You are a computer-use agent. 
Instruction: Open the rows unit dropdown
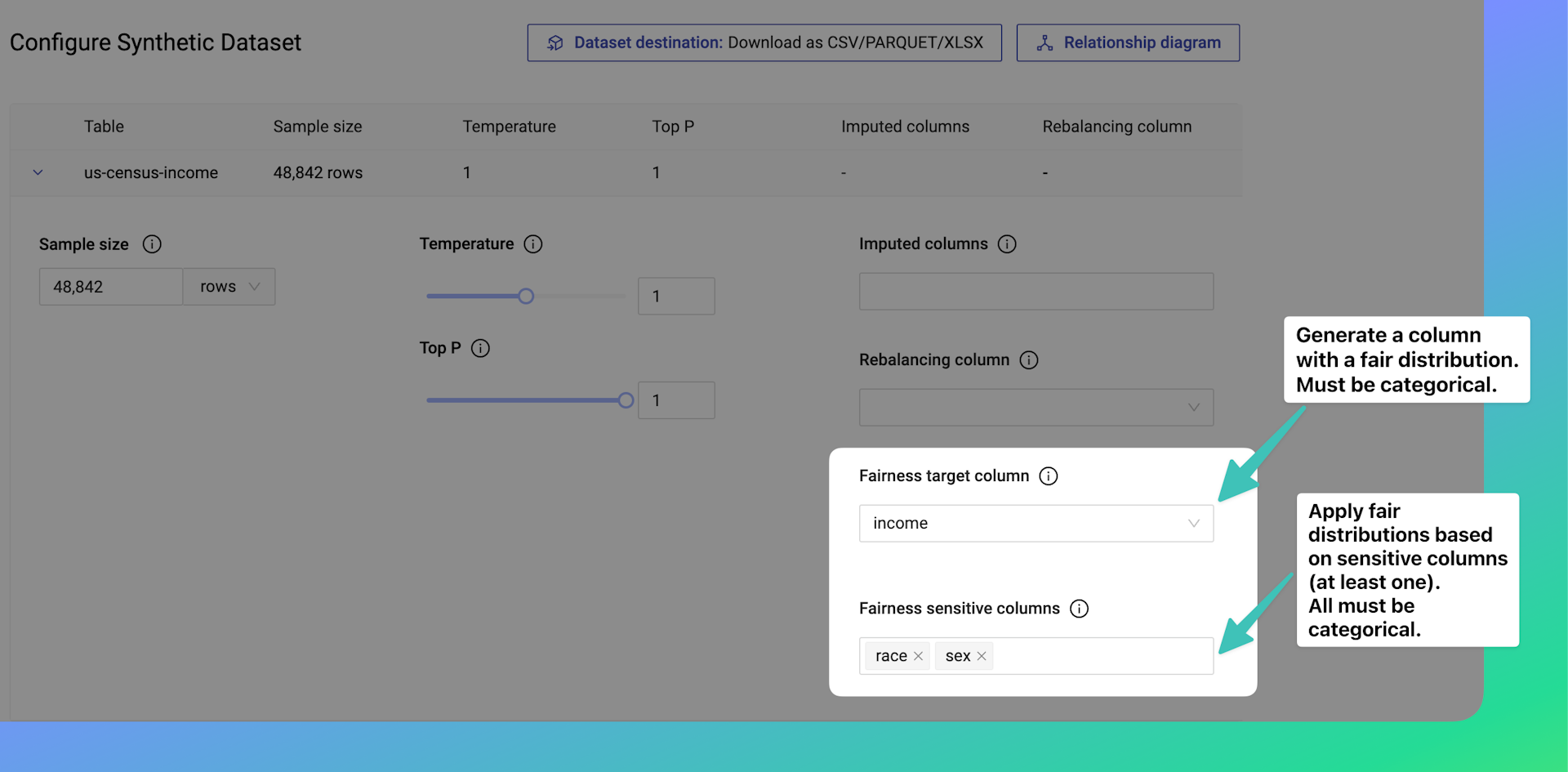click(x=229, y=287)
